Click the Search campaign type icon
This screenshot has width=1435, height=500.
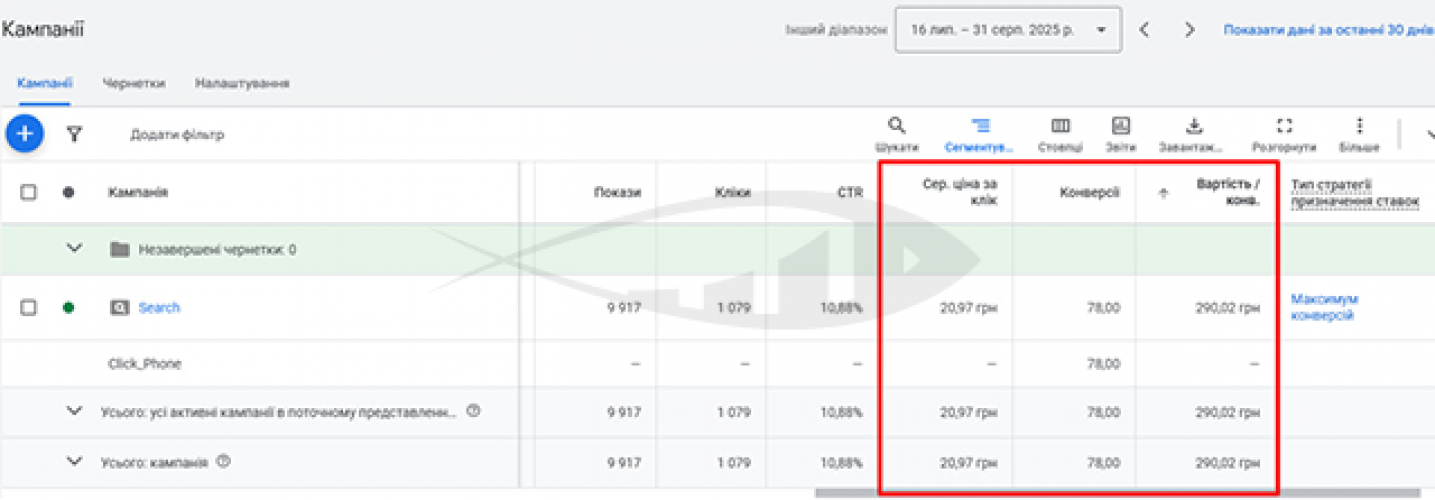click(x=120, y=308)
